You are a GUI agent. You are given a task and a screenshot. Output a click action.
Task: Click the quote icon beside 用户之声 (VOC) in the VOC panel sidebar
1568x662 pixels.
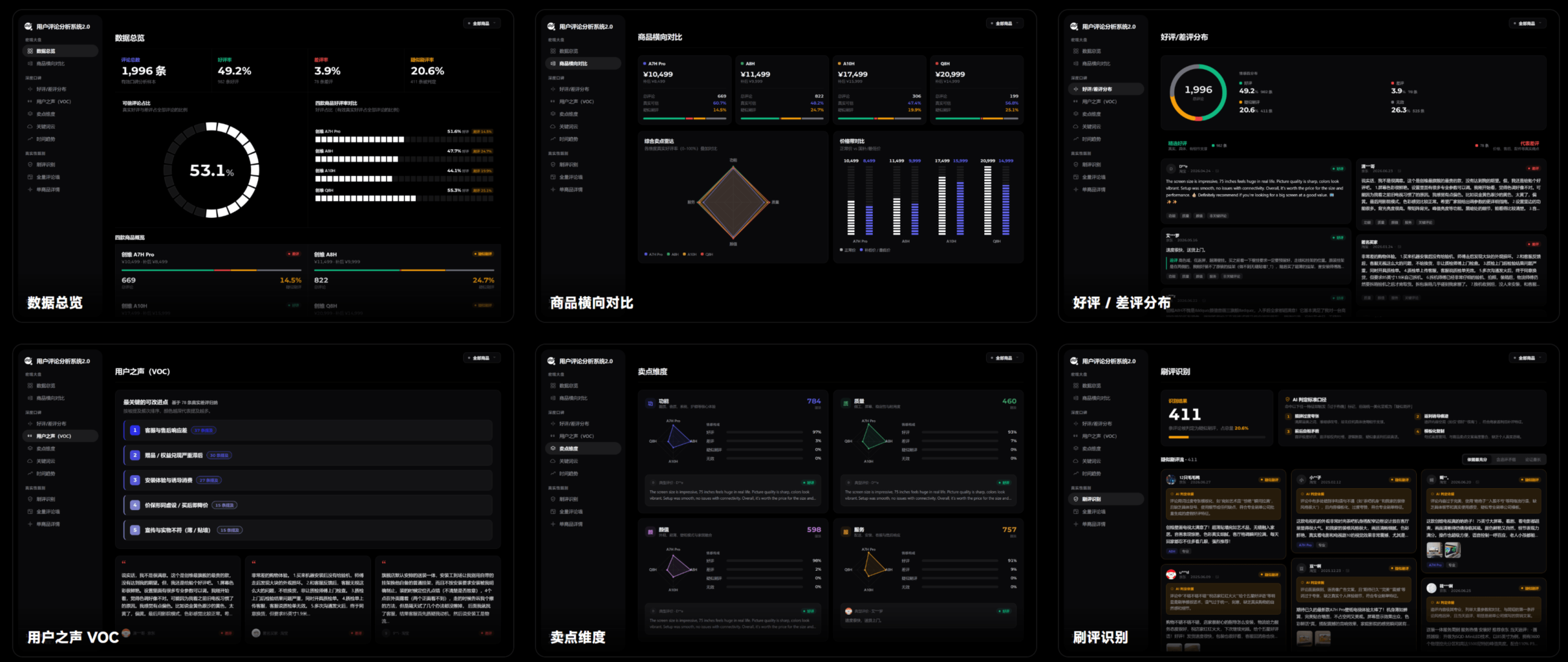pyautogui.click(x=30, y=436)
